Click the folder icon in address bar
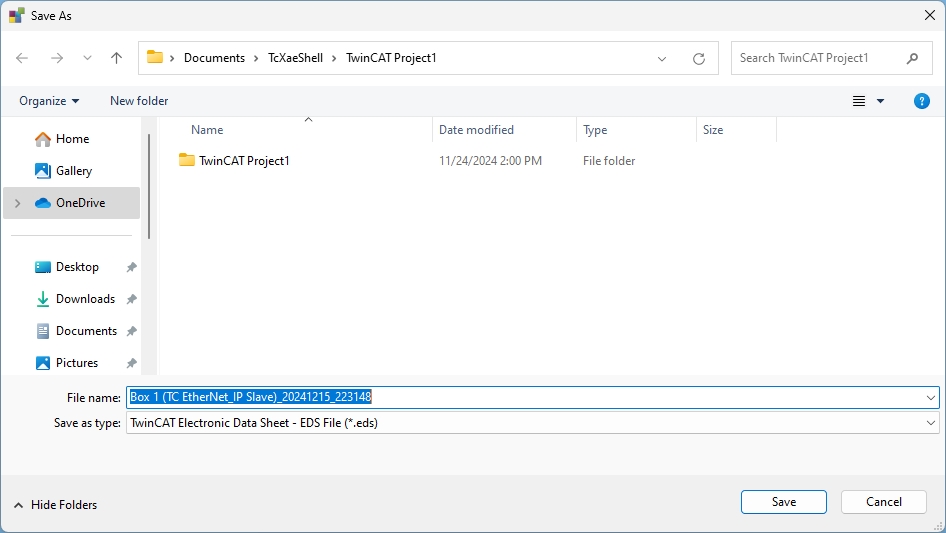 point(155,57)
